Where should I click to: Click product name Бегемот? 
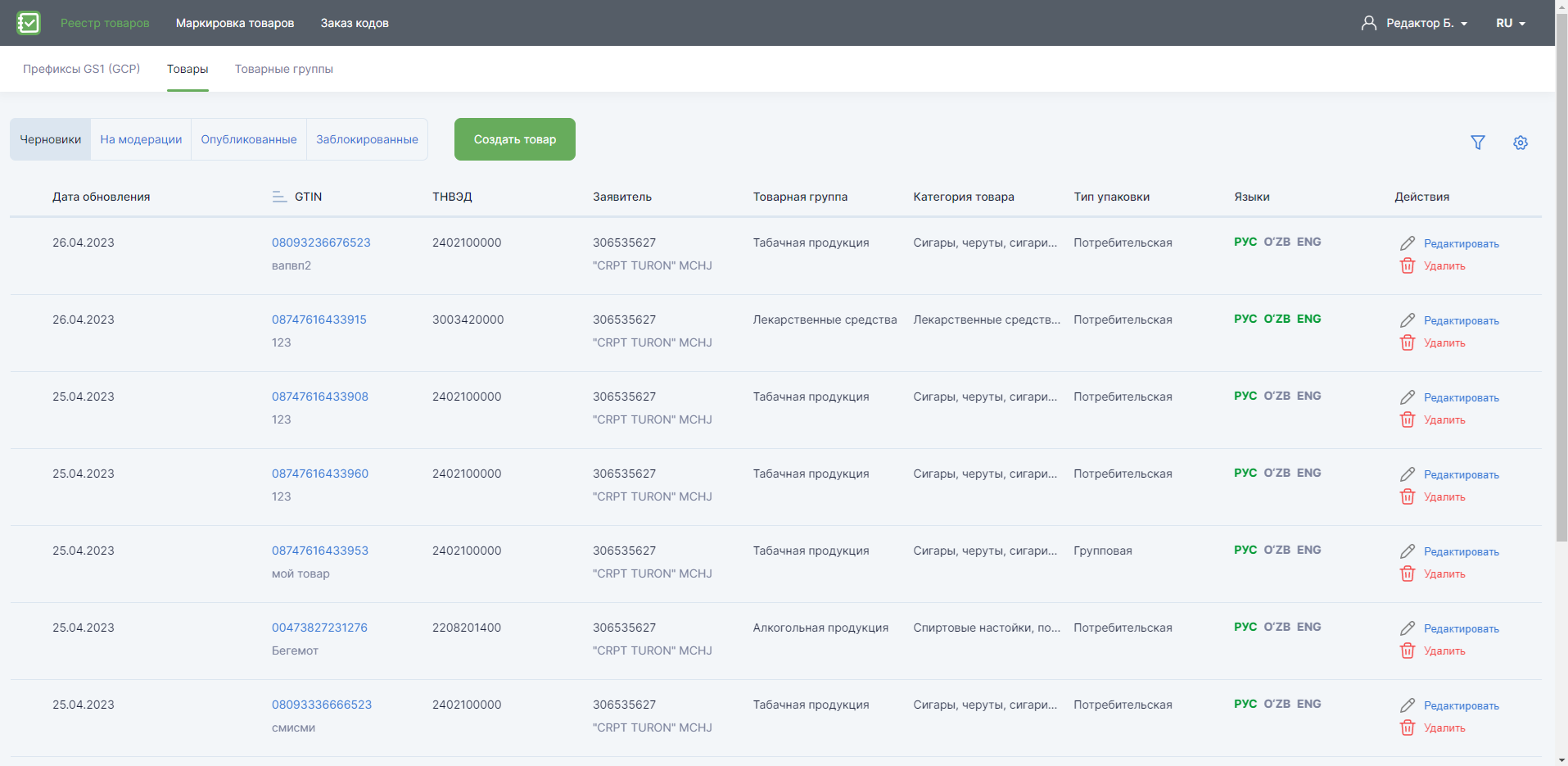[295, 650]
